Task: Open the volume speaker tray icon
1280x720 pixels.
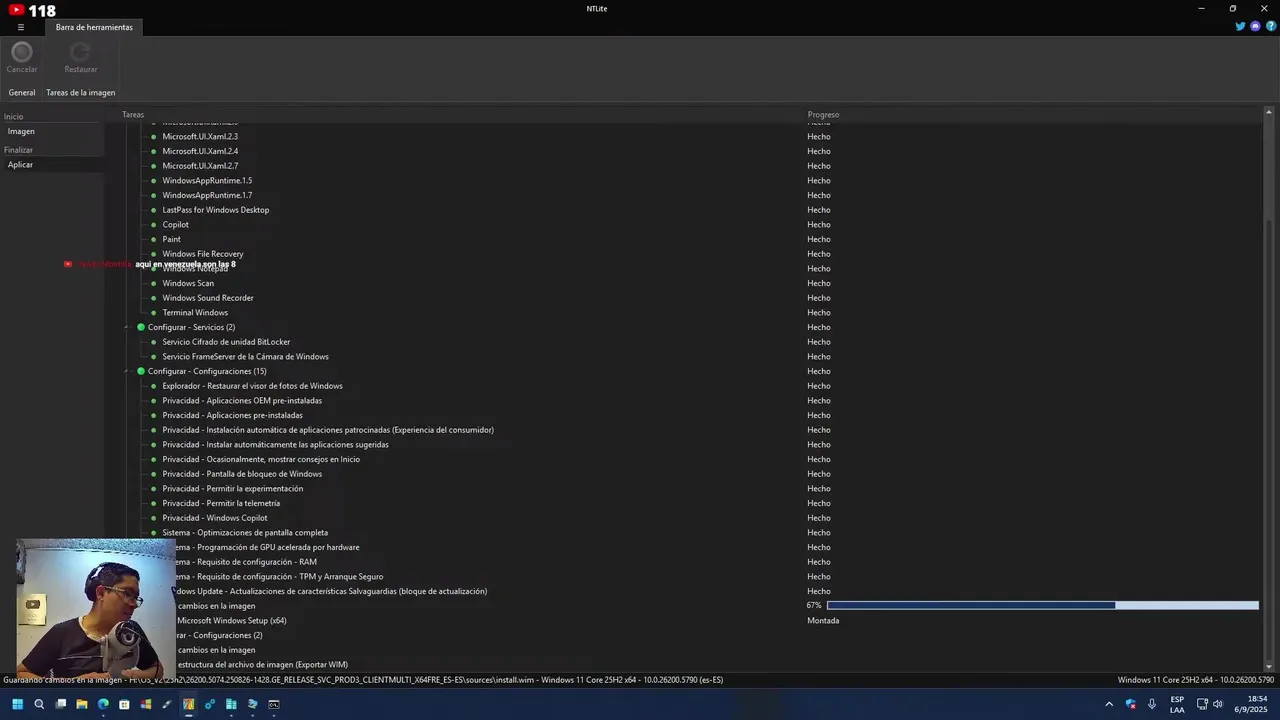Action: click(1217, 704)
